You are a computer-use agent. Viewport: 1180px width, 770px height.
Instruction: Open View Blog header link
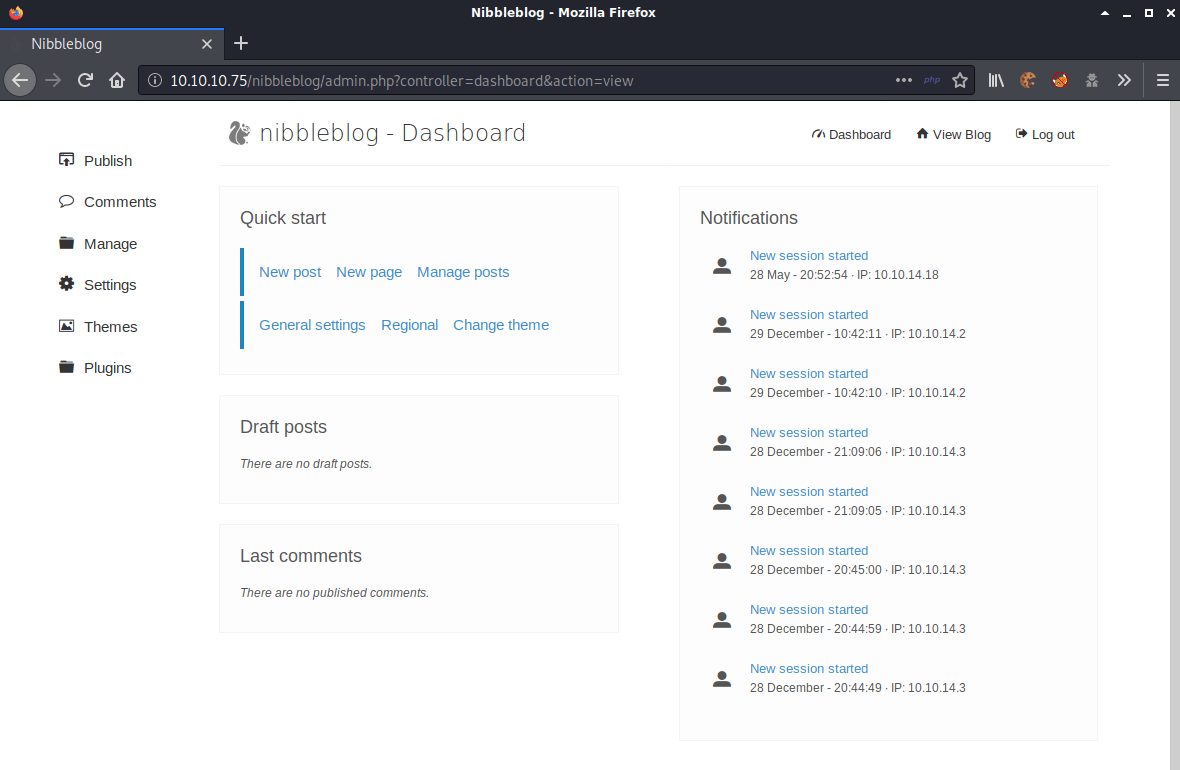pos(953,135)
